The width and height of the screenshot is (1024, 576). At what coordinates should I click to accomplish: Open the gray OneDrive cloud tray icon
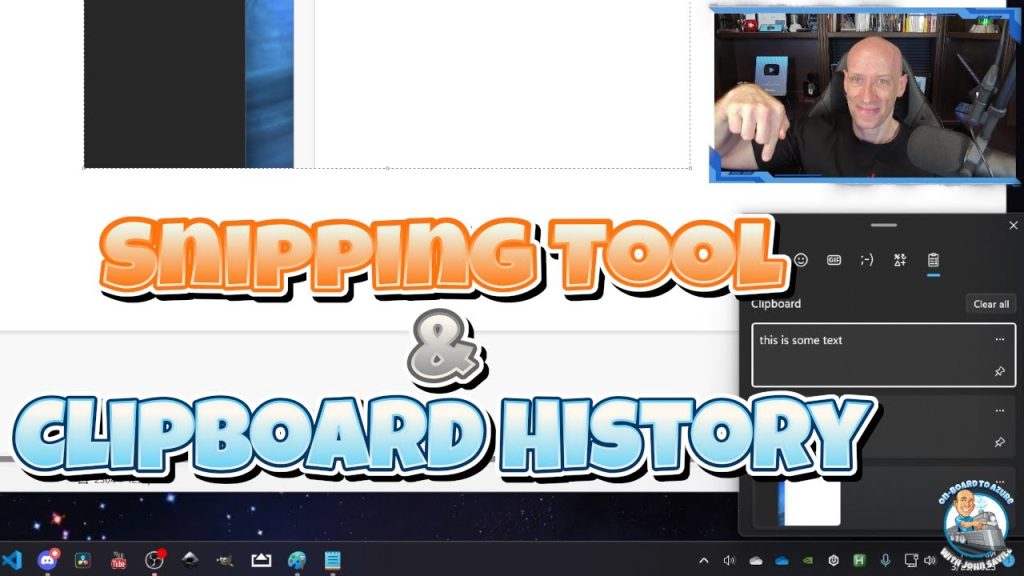pos(756,560)
